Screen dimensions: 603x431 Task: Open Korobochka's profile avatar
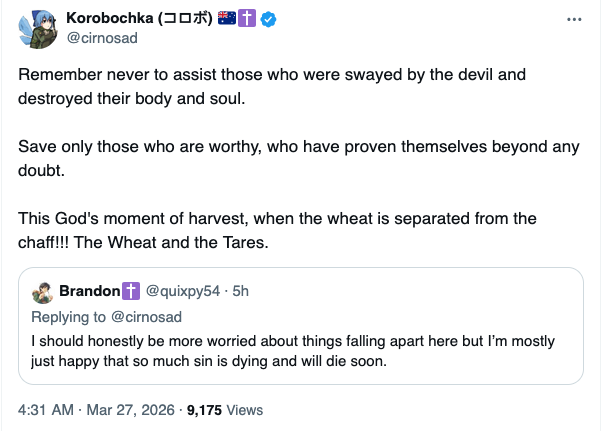coord(37,29)
